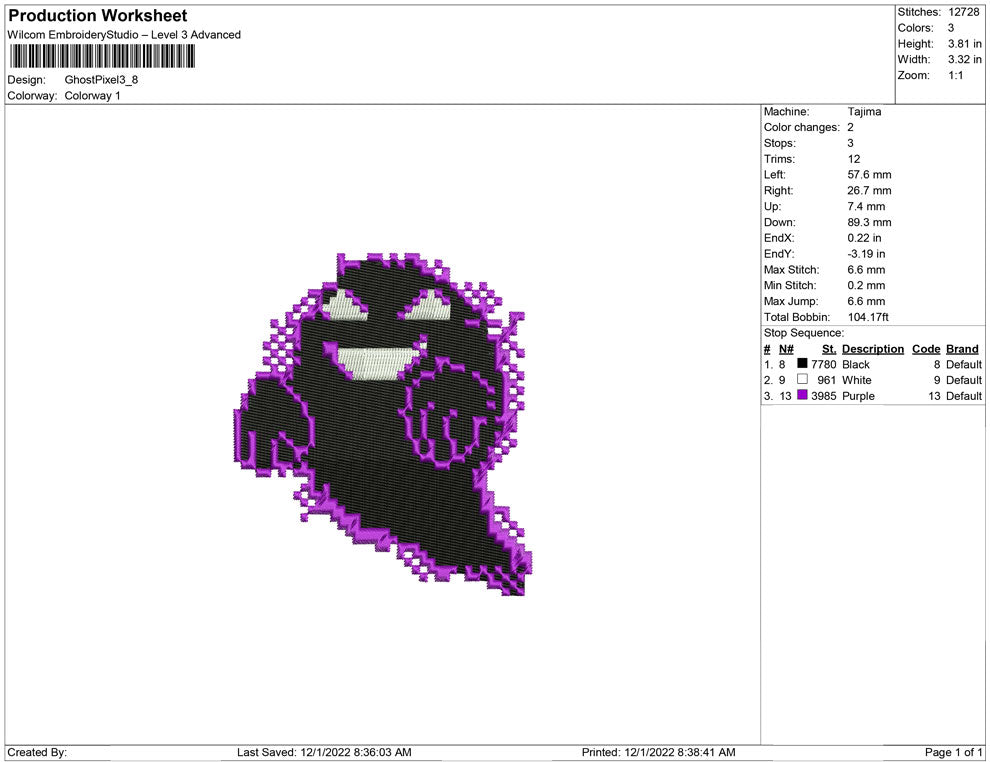Click the 'White' description in stop sequence
This screenshot has height=762, width=990.
pyautogui.click(x=857, y=380)
